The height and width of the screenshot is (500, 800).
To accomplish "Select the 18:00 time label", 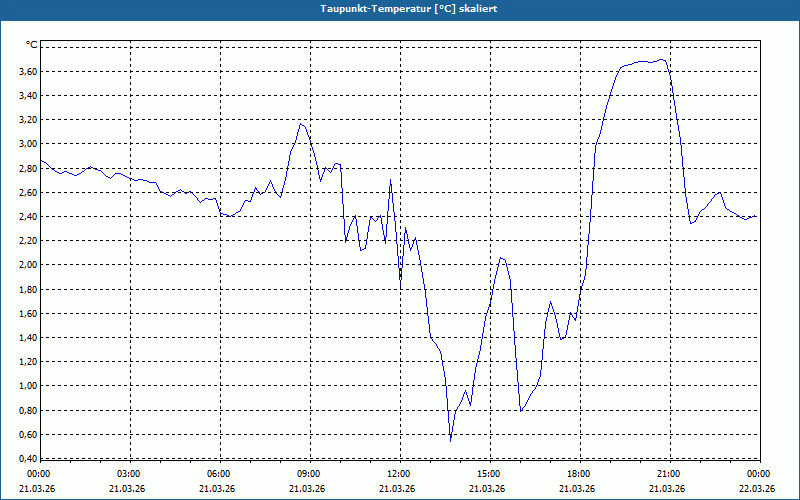I will coord(579,474).
